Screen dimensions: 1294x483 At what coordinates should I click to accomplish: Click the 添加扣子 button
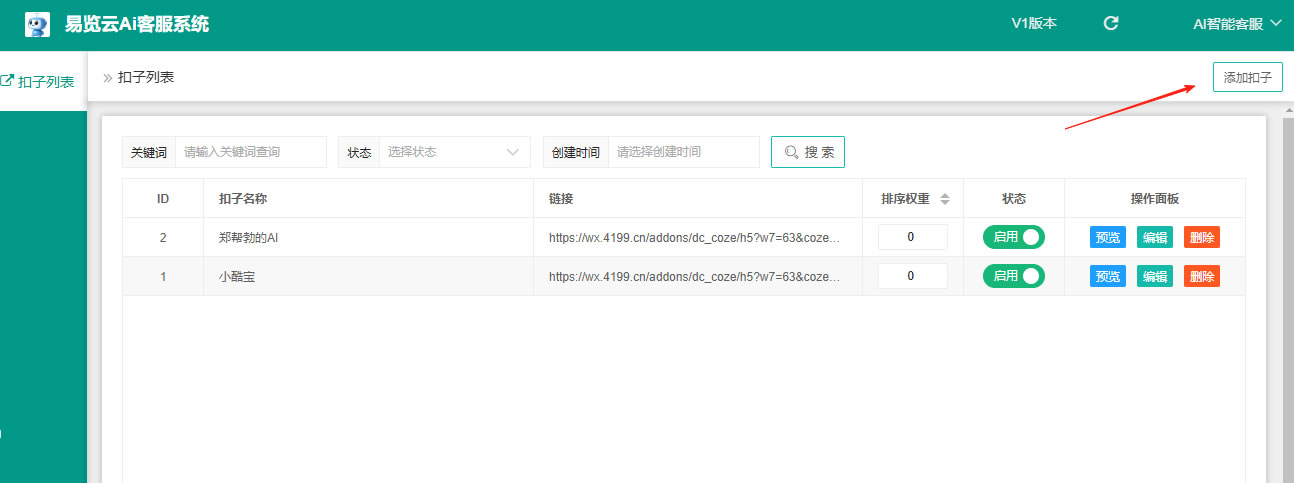click(x=1247, y=77)
